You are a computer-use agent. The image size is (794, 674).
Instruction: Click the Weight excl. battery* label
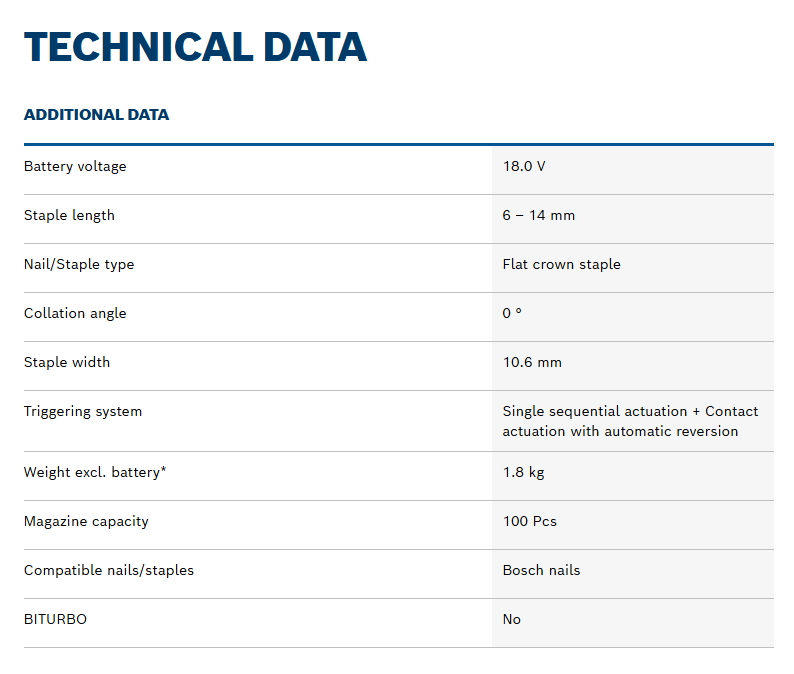95,472
